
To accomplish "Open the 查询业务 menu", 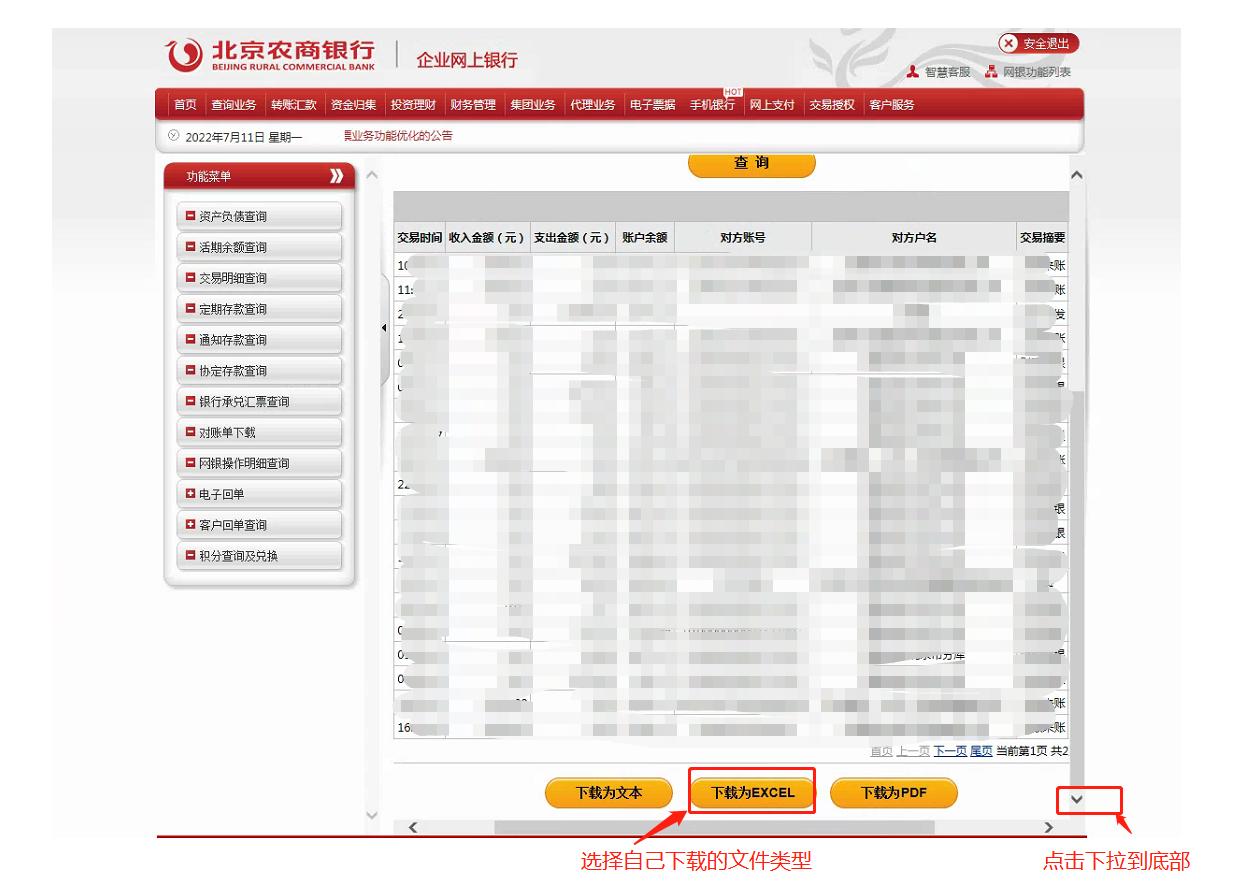I will pos(233,105).
